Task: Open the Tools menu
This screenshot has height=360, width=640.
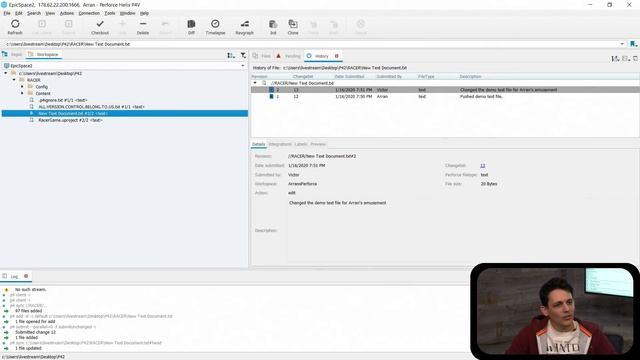Action: click(x=110, y=13)
